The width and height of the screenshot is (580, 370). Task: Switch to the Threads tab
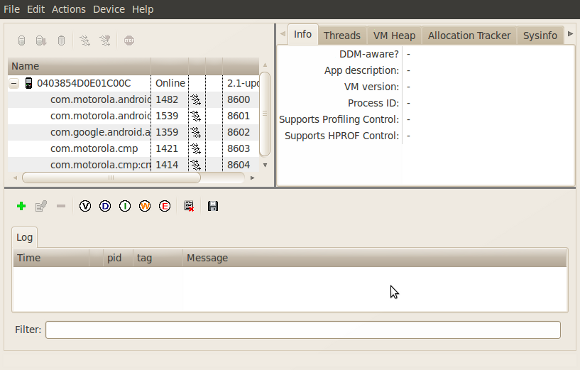point(342,36)
